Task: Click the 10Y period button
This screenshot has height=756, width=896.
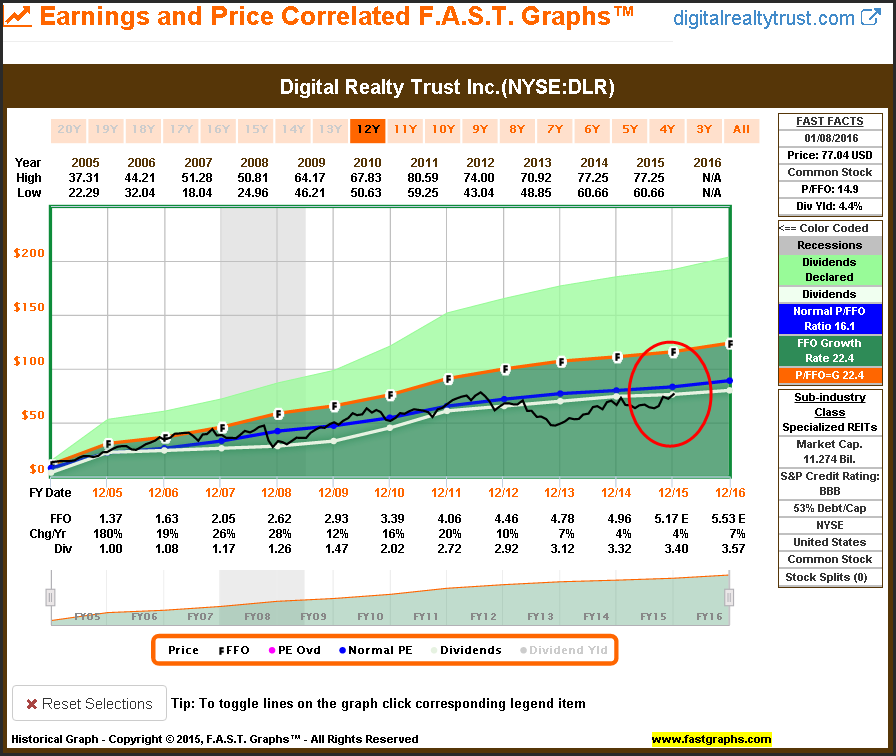Action: click(x=442, y=130)
